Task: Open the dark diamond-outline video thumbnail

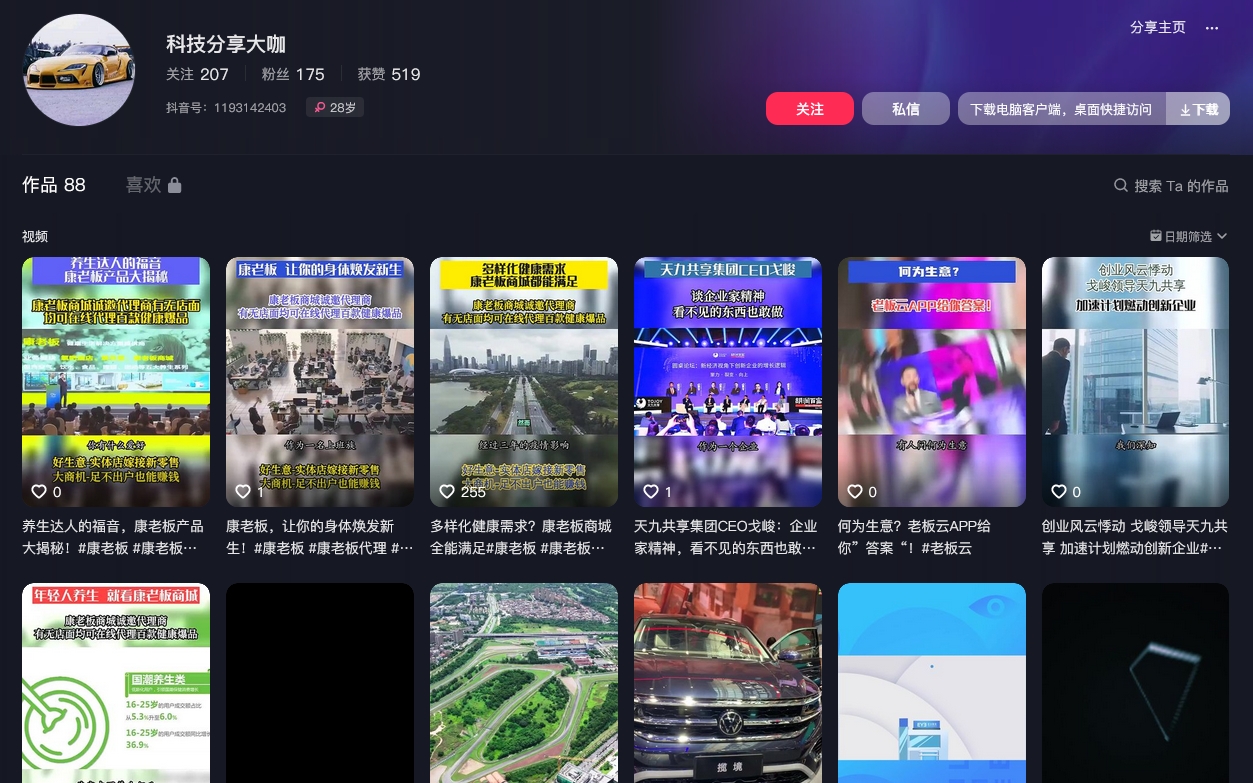Action: [1135, 683]
